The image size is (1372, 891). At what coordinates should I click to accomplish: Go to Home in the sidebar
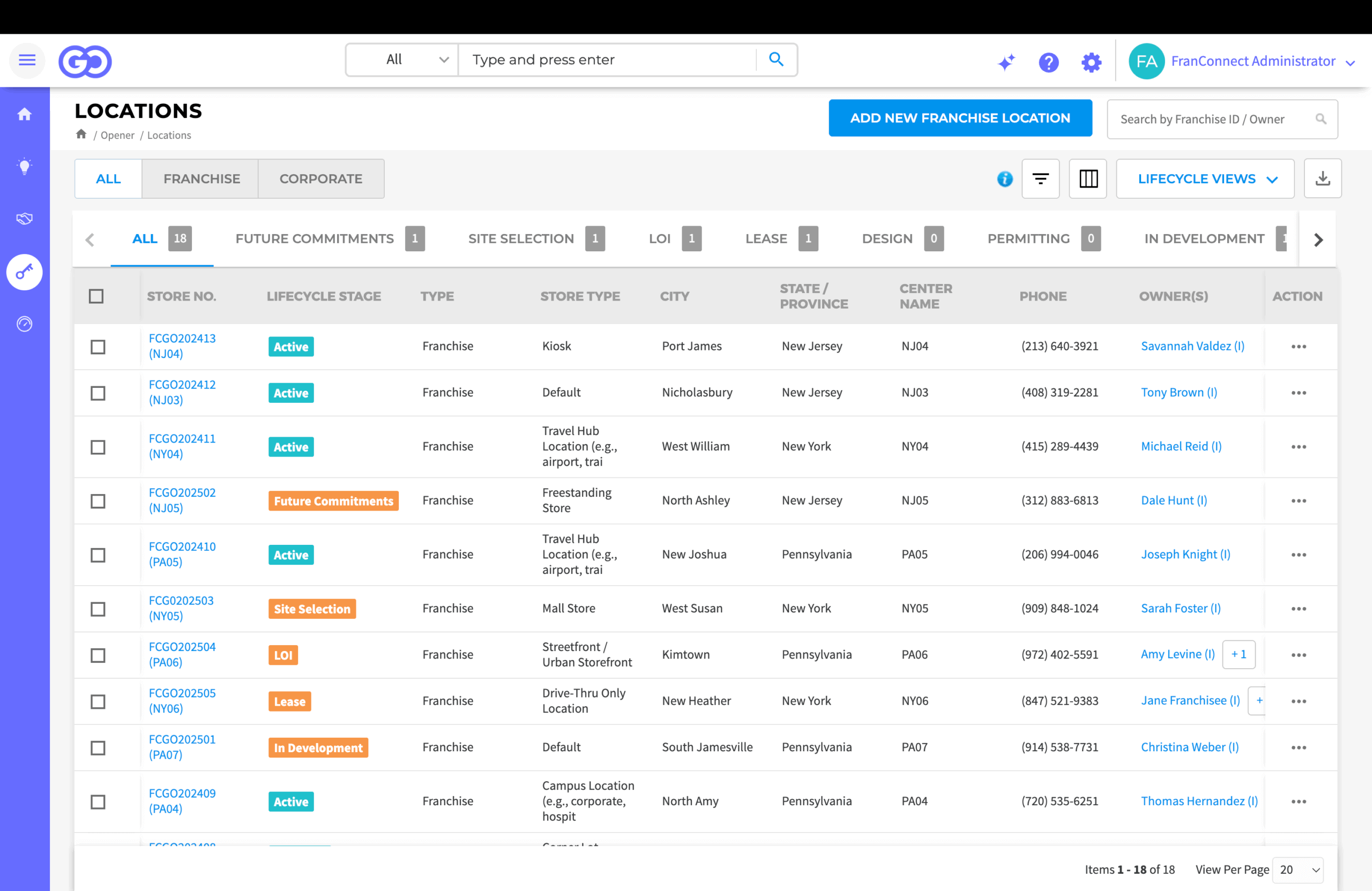point(24,114)
